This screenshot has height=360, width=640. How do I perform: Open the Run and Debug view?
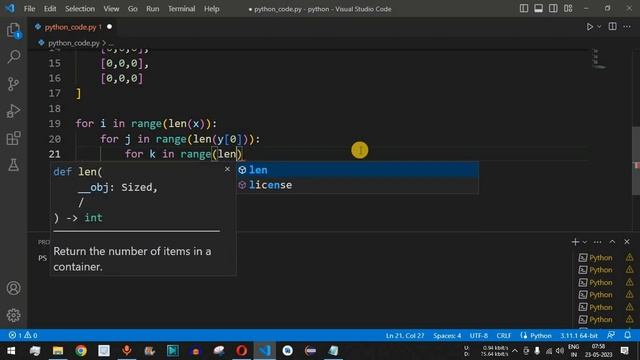coord(13,111)
